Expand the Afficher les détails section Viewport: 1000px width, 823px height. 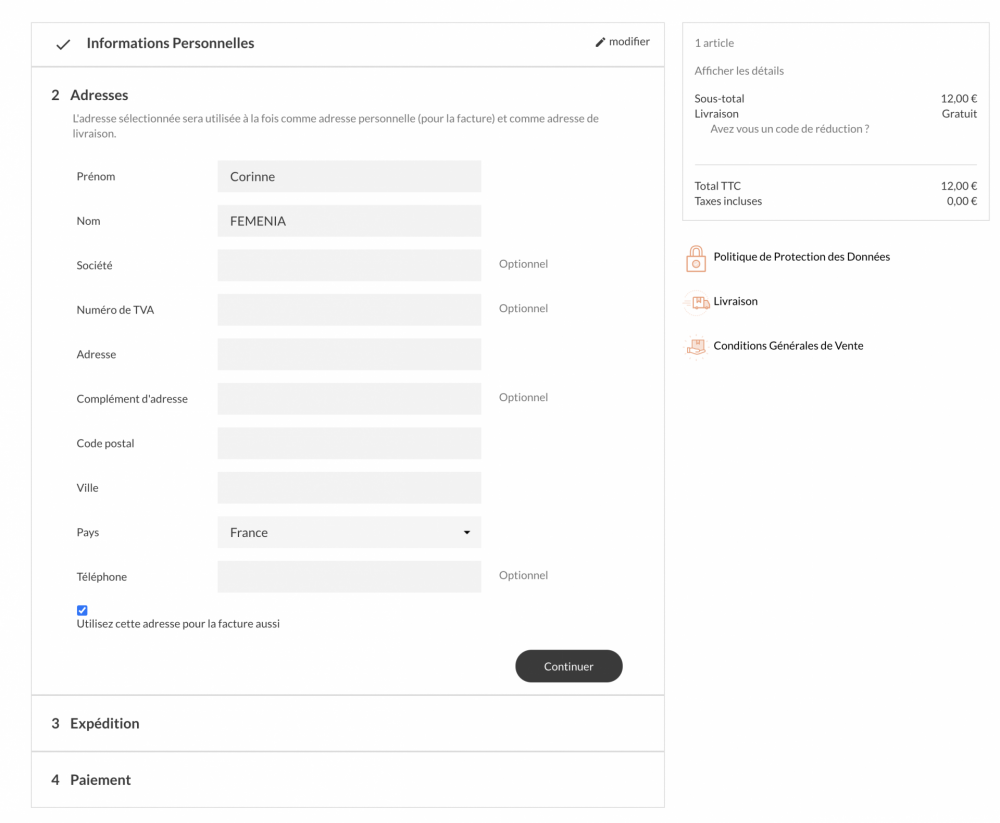pyautogui.click(x=739, y=71)
